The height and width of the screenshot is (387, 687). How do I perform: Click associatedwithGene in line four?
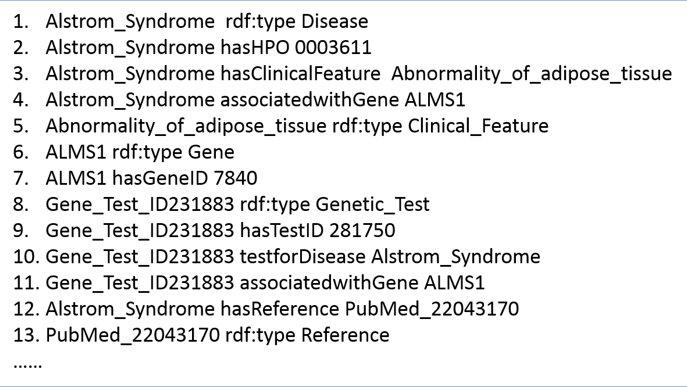[310, 100]
